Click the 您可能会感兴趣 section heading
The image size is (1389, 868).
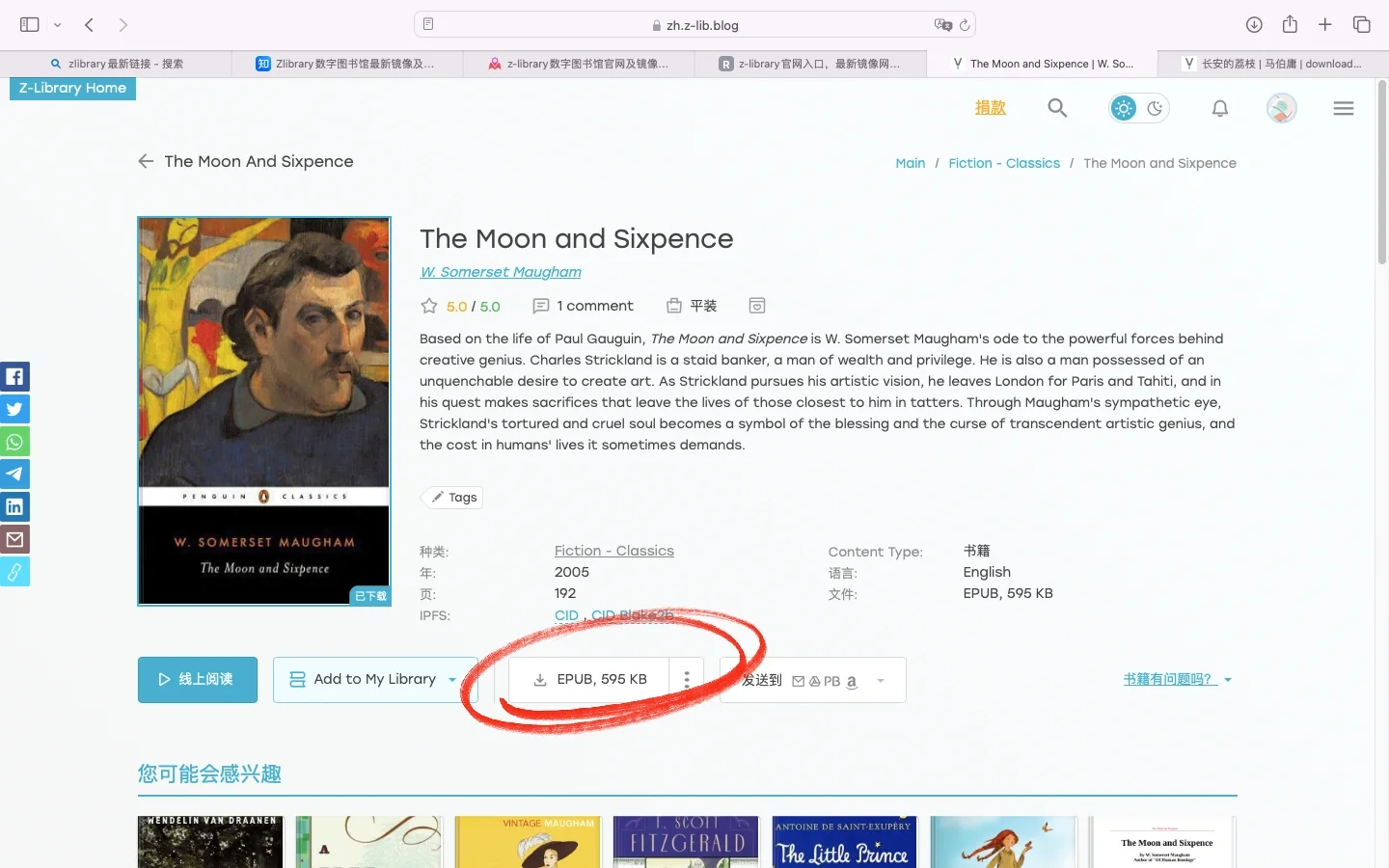coord(209,773)
